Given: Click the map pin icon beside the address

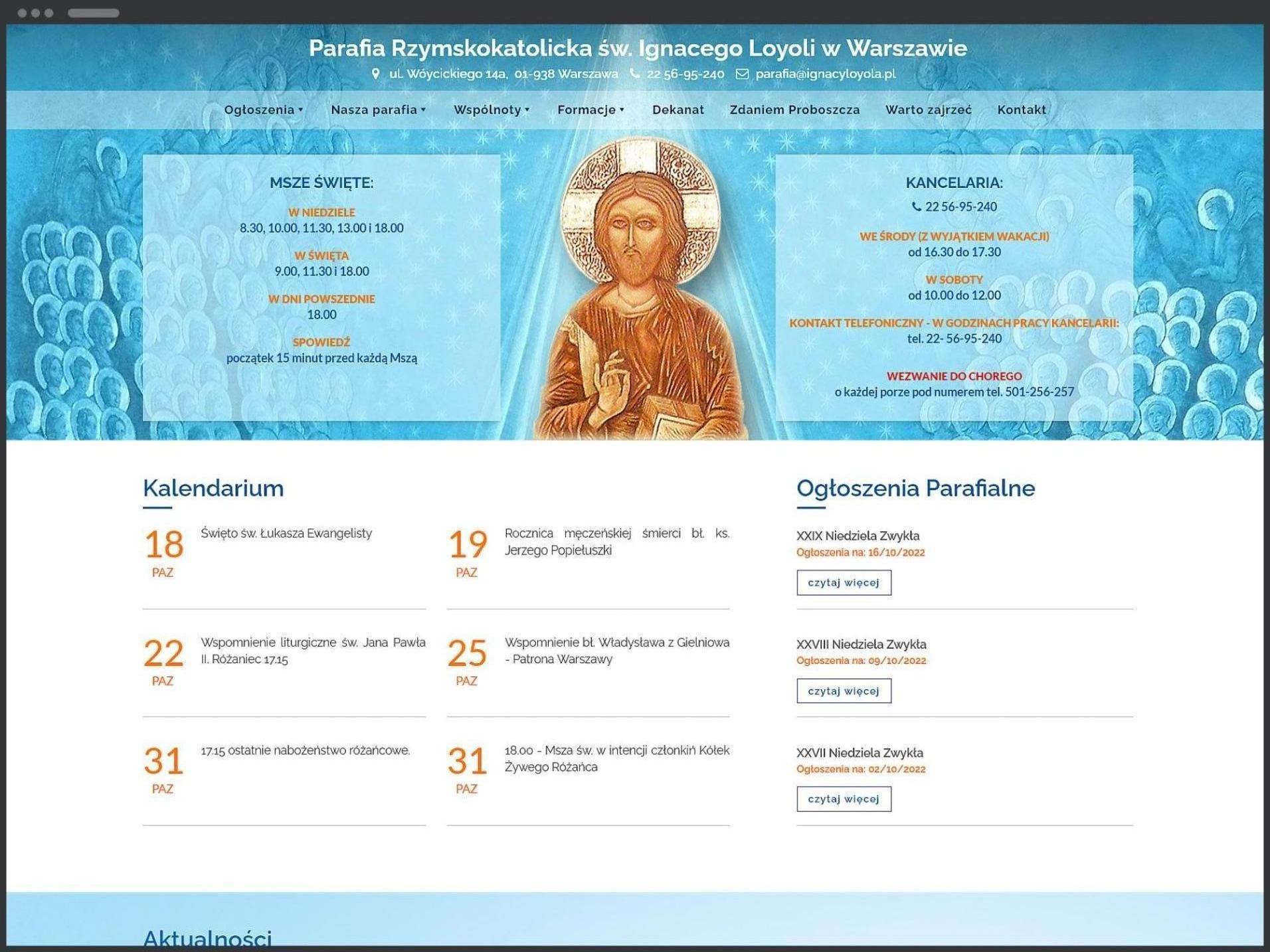Looking at the screenshot, I should tap(375, 74).
